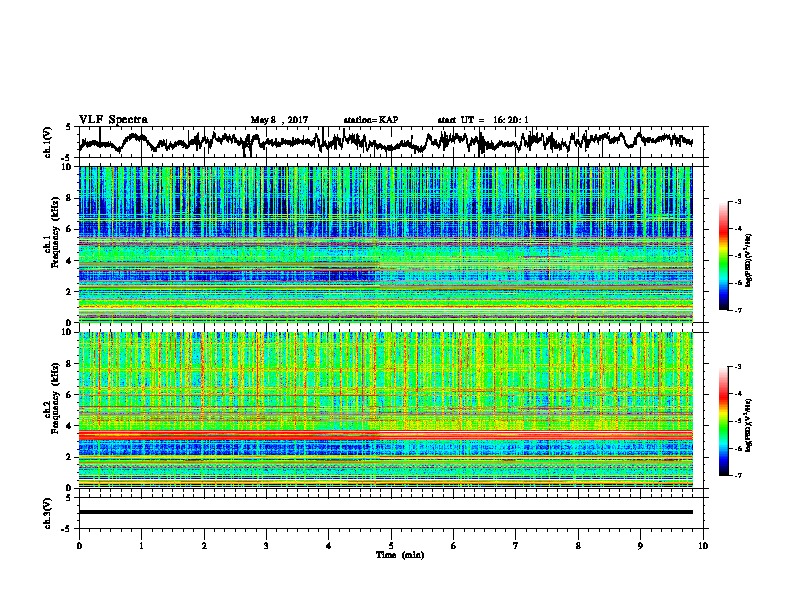Click the ch.2 spectrogram color scale bar
Screen dimensions: 792x612
coord(723,421)
